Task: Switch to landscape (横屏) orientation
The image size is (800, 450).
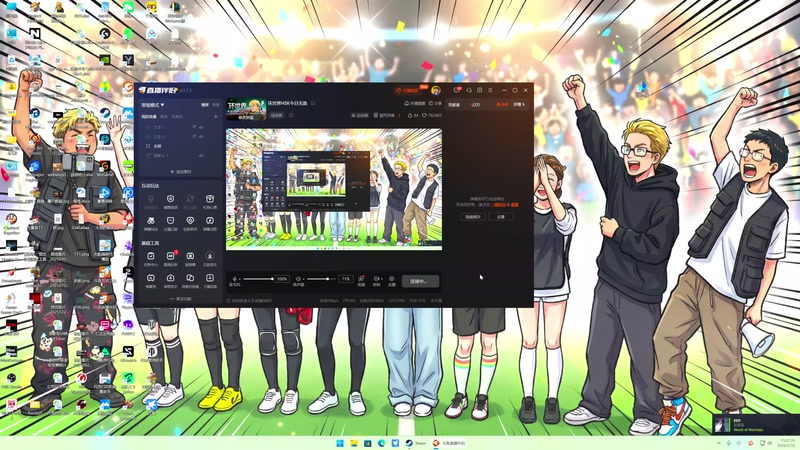Action: point(205,105)
